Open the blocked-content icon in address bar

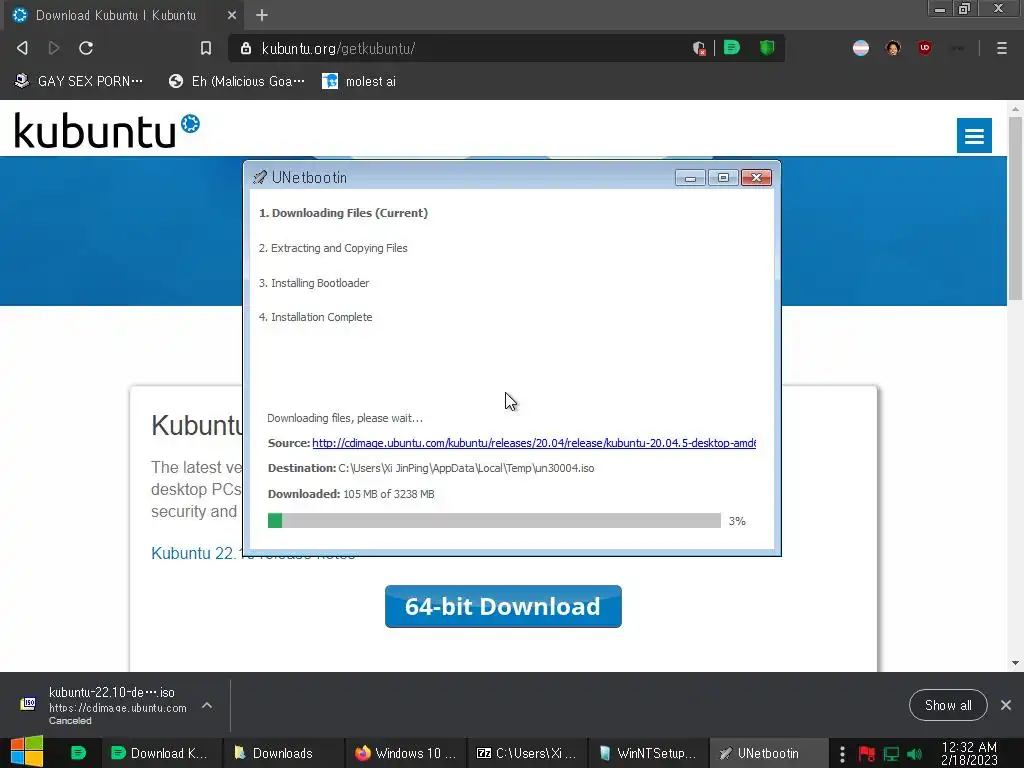coord(699,48)
